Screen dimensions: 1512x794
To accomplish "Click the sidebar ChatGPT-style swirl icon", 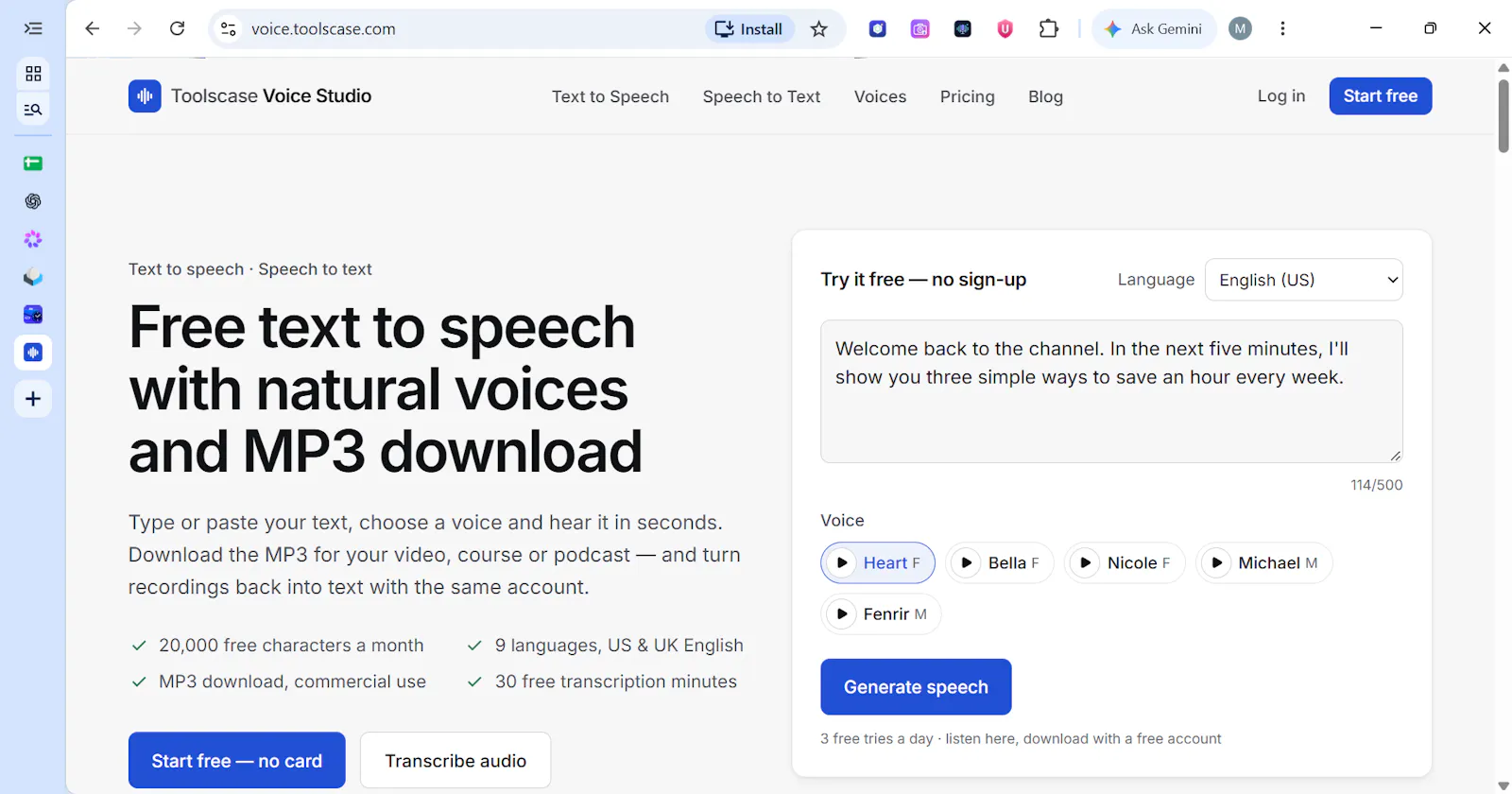I will (33, 201).
